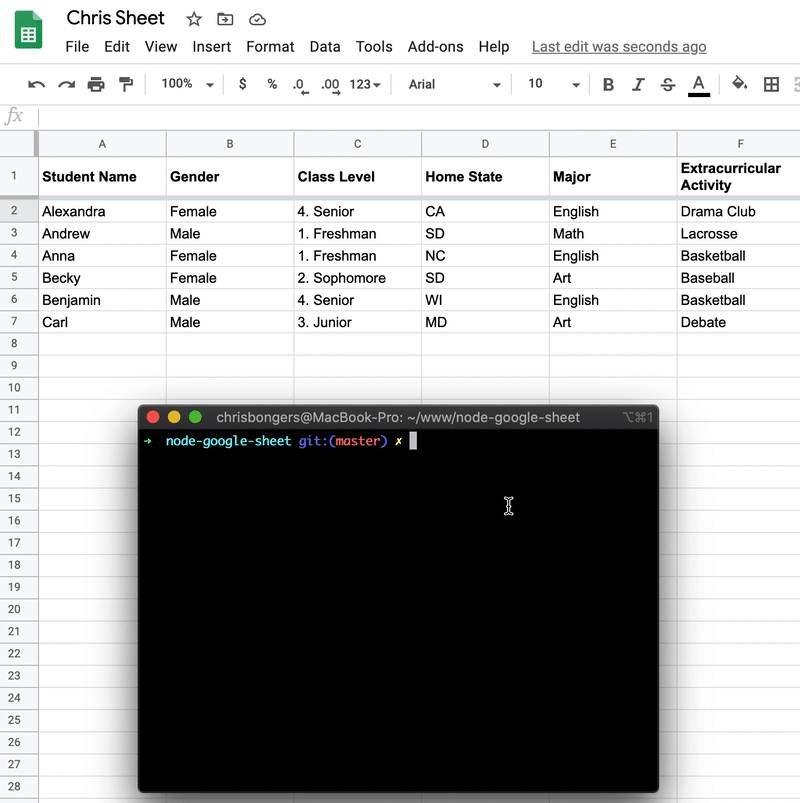Click the Google Sheets home icon

(x=28, y=30)
